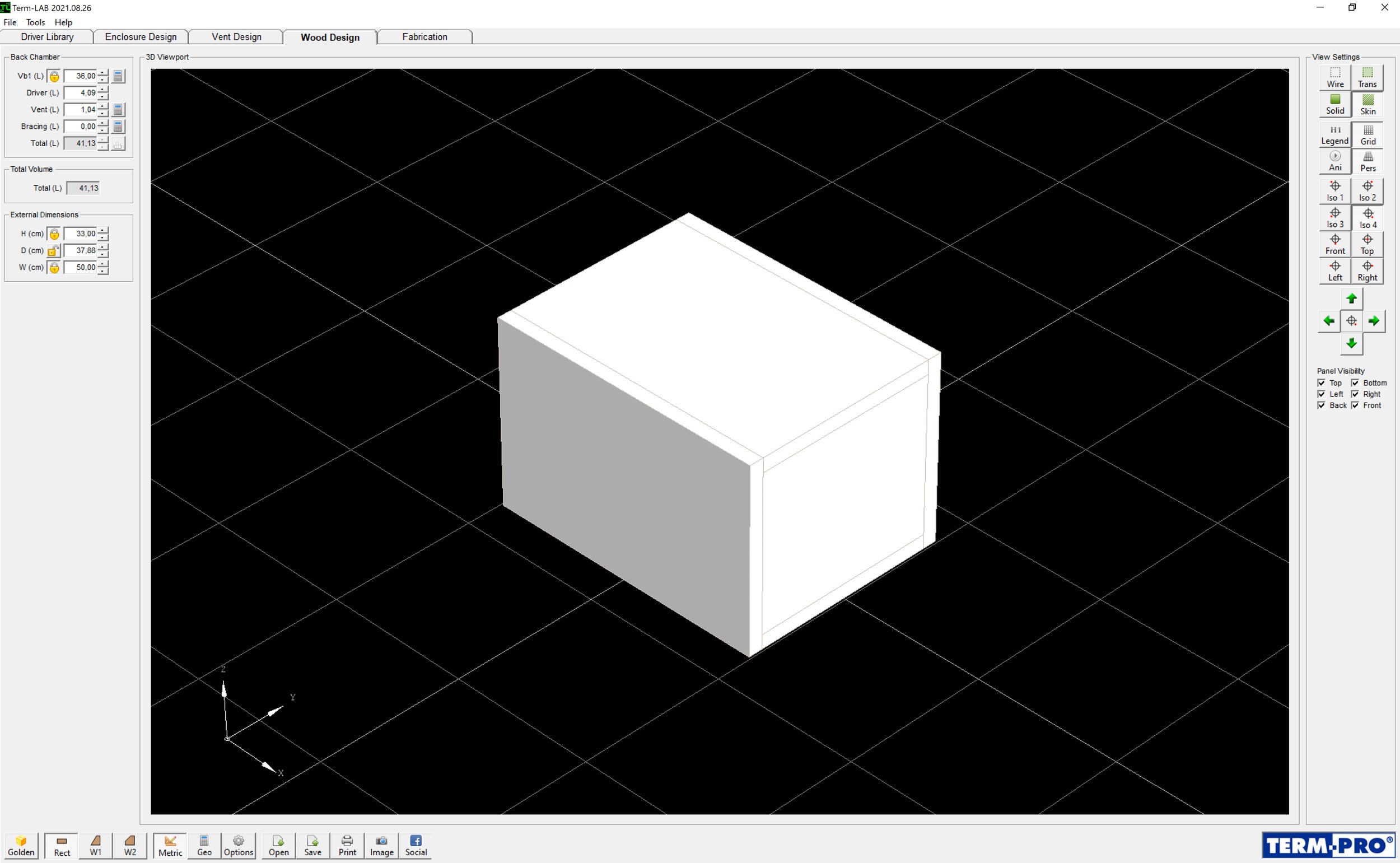Select the Iso 2 viewpoint
The width and height of the screenshot is (1400, 863).
click(1368, 190)
